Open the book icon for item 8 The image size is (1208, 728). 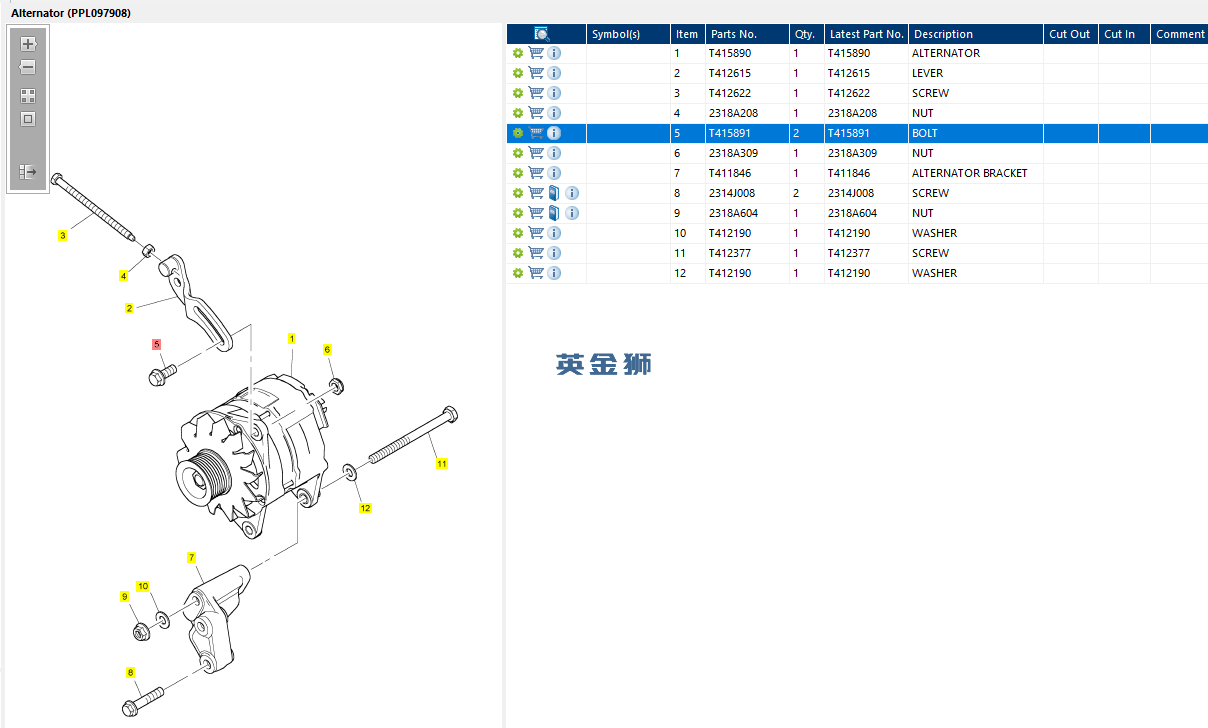coord(555,193)
